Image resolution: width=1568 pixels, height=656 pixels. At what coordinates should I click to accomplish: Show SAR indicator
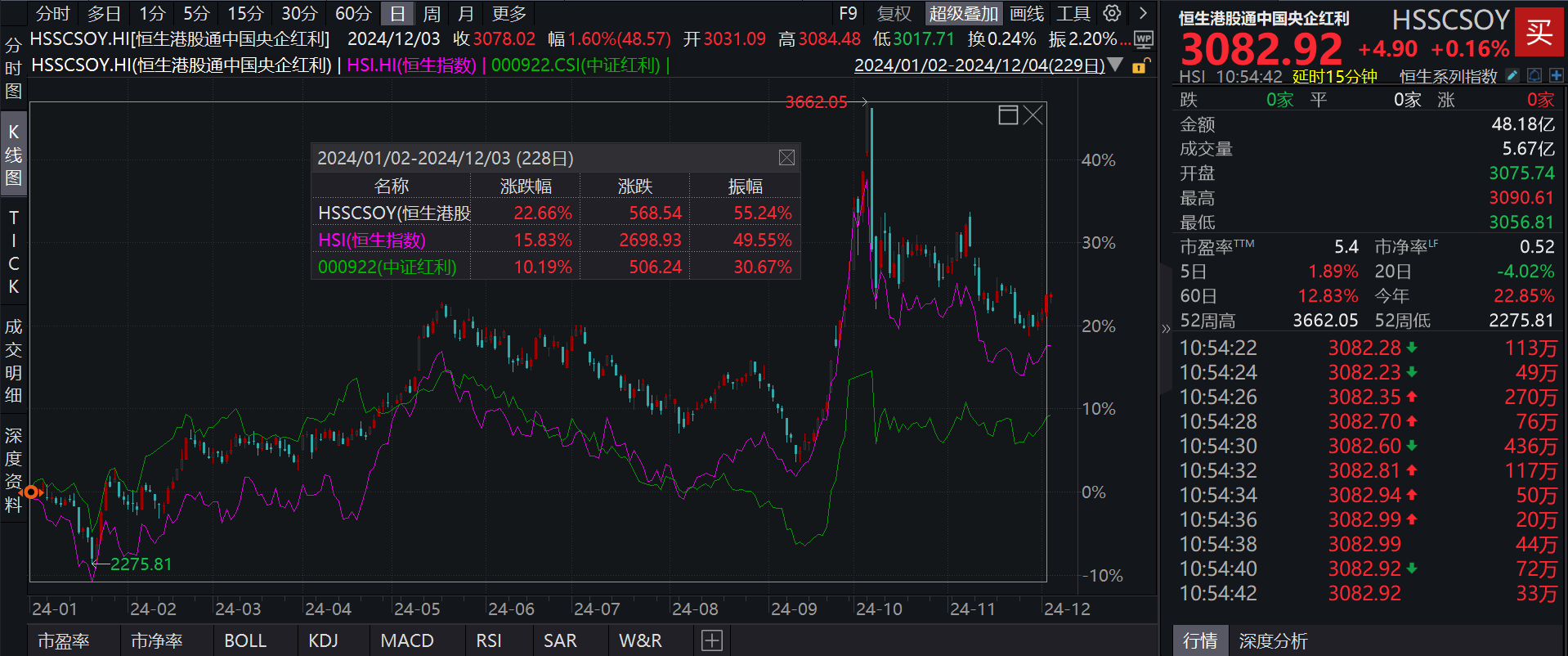coord(560,640)
